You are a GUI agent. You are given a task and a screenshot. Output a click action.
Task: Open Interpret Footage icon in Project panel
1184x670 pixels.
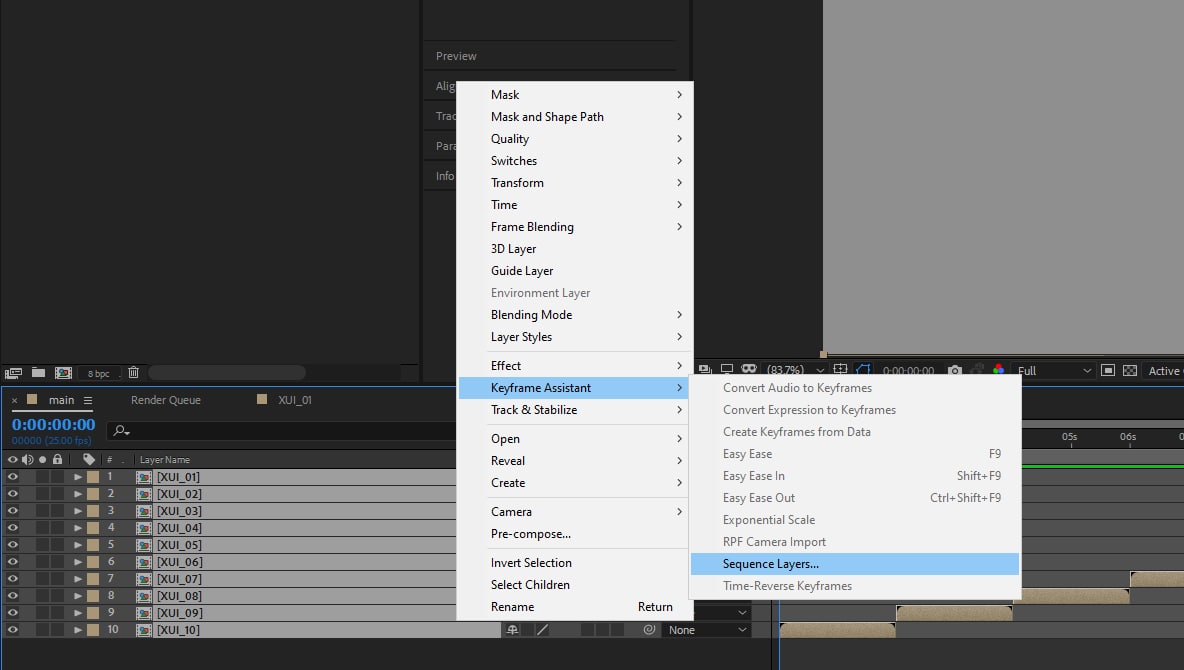(13, 372)
